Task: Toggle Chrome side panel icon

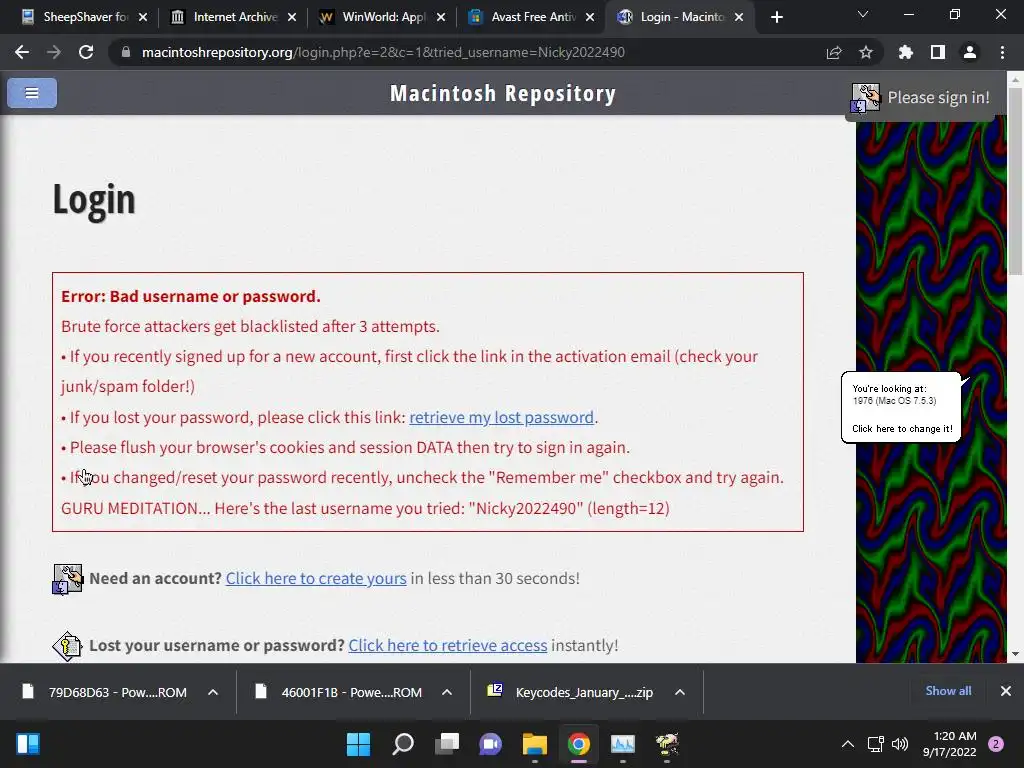Action: tap(938, 52)
